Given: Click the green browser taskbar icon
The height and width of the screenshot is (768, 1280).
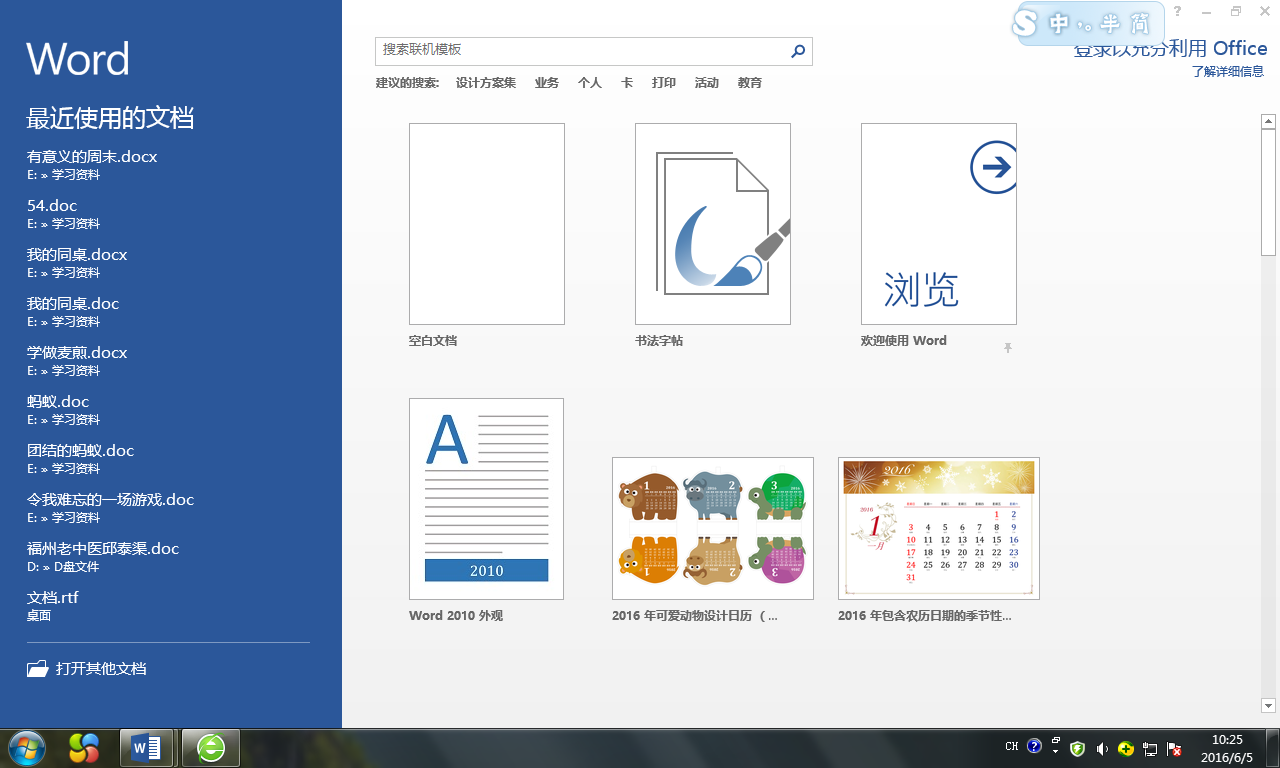Looking at the screenshot, I should pos(211,747).
